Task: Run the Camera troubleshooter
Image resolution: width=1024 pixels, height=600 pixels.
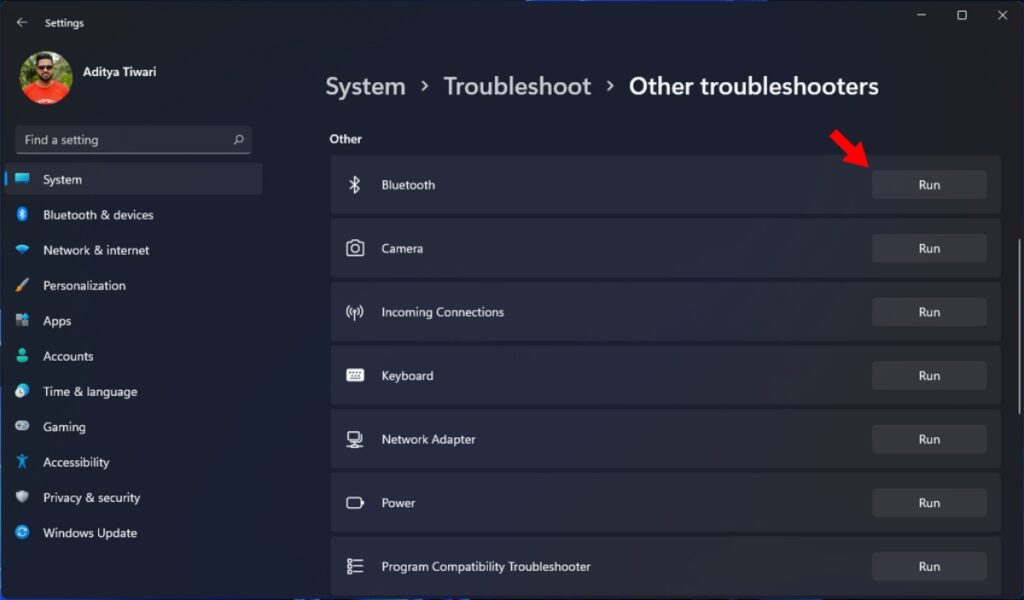Action: (928, 248)
